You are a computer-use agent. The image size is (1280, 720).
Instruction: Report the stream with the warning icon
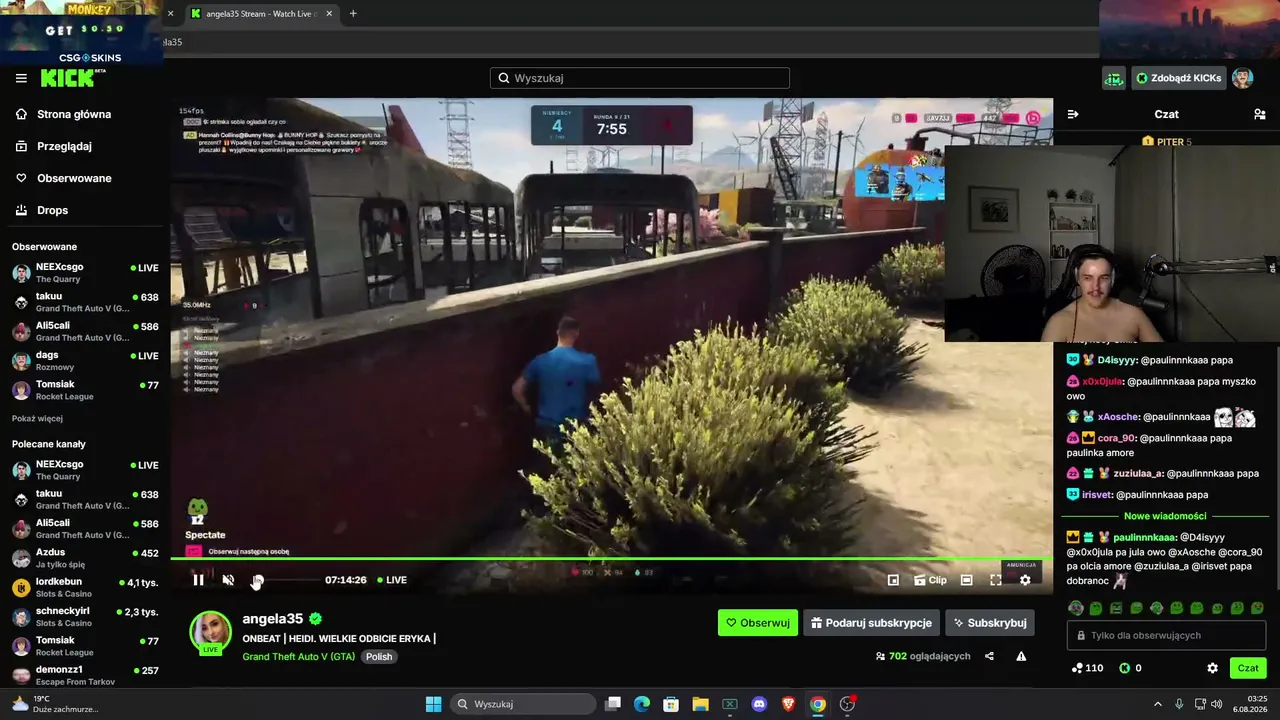coord(1021,656)
